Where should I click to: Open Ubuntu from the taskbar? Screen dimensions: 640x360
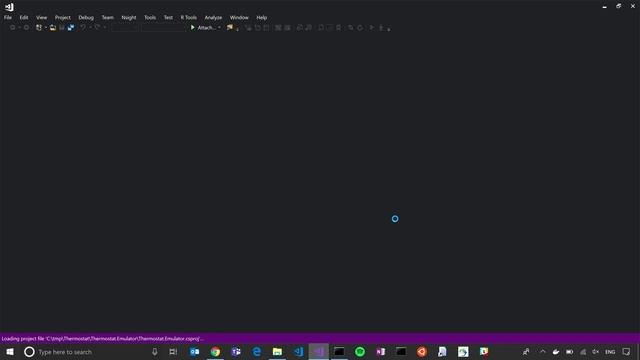click(x=422, y=352)
